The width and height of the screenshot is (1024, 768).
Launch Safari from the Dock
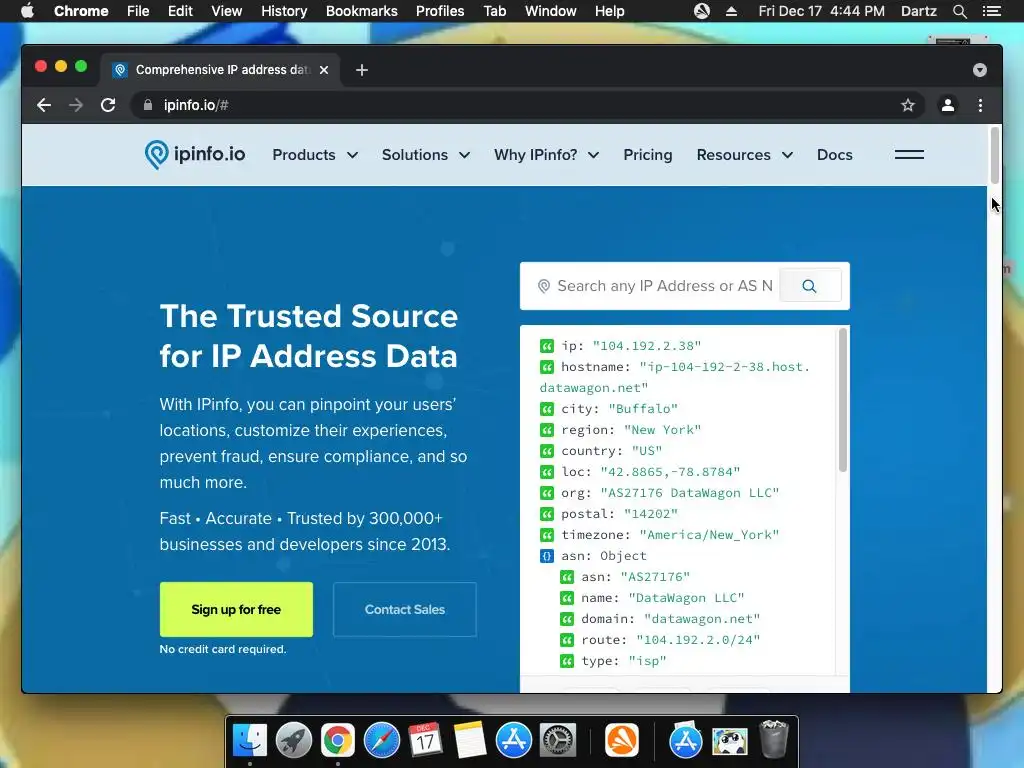(x=381, y=741)
